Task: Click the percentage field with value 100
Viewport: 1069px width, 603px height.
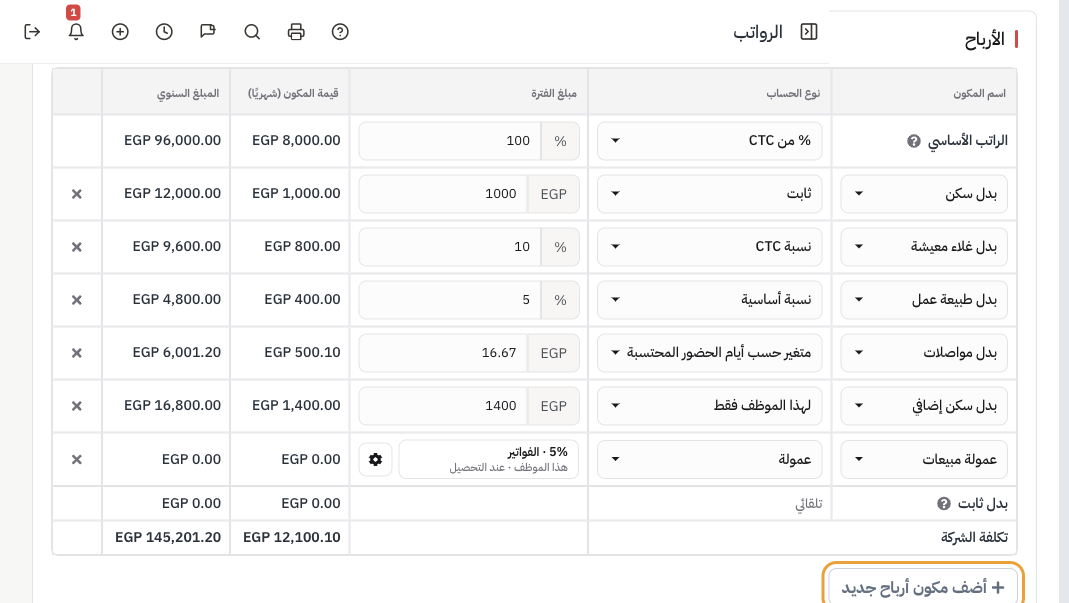Action: click(x=450, y=141)
